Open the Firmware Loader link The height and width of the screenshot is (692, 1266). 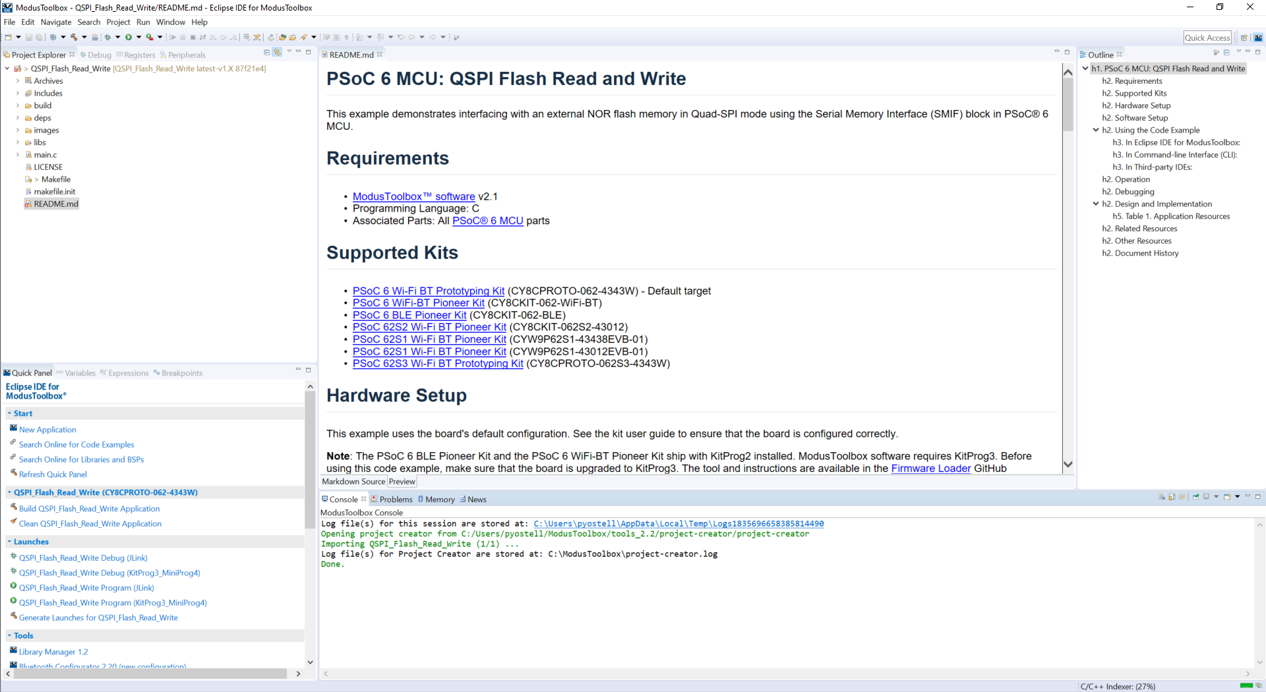931,468
